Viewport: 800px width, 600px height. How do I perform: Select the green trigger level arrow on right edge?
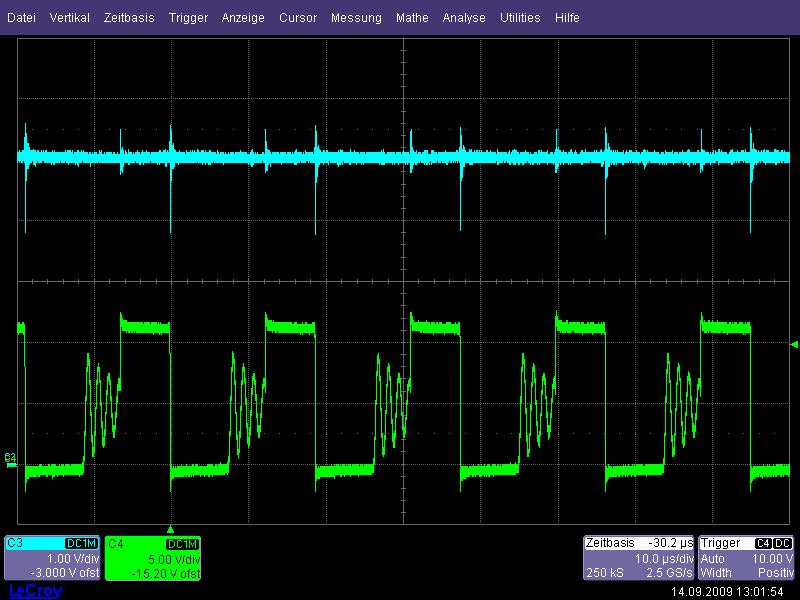point(794,344)
